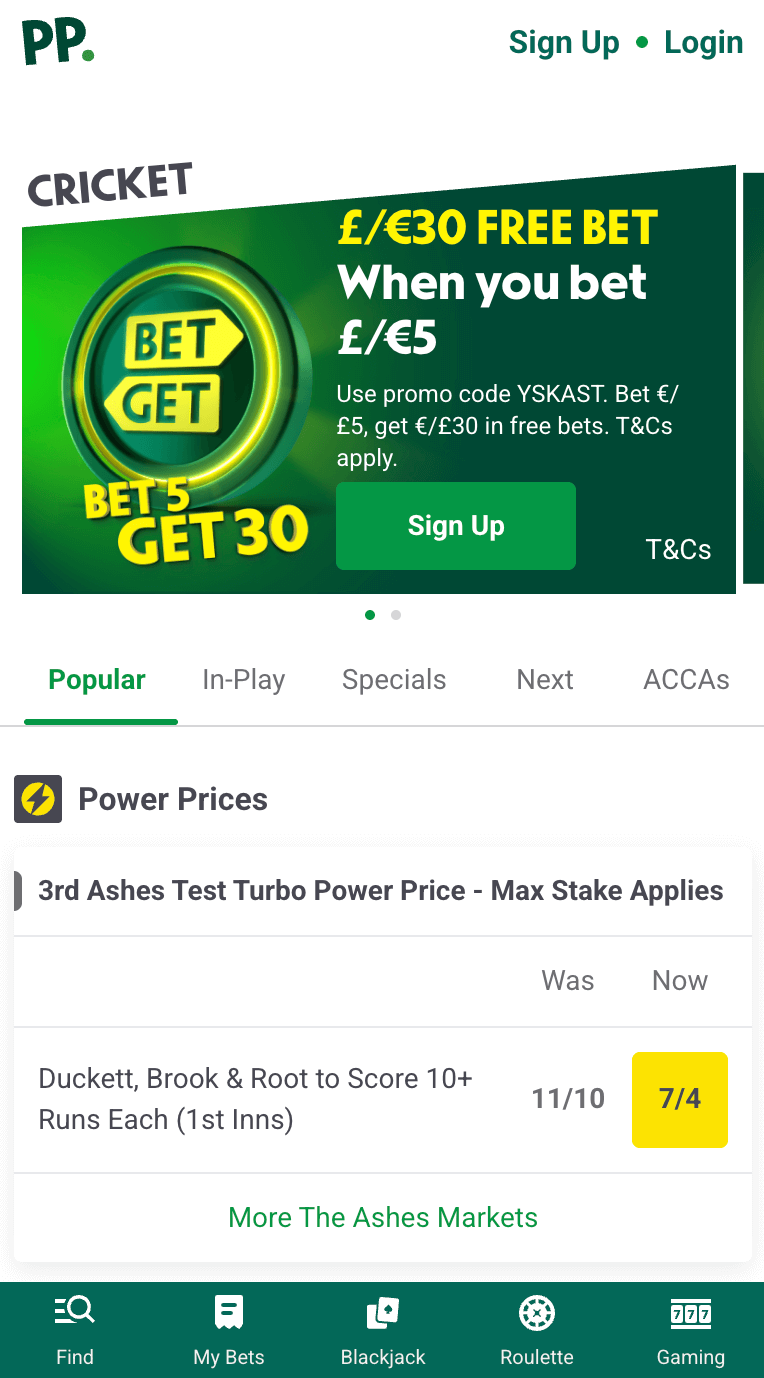Open the T&Cs link on the banner

[x=678, y=549]
